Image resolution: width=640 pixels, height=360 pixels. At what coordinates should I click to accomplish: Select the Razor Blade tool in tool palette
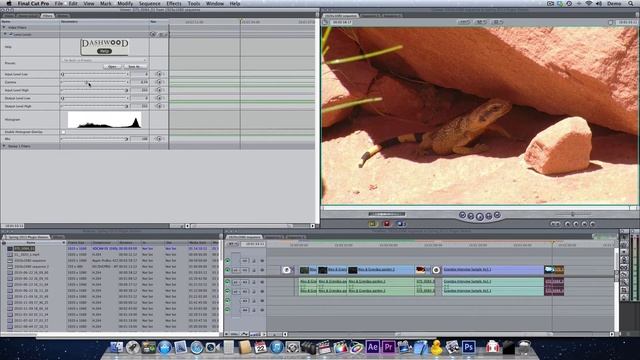[x=624, y=275]
